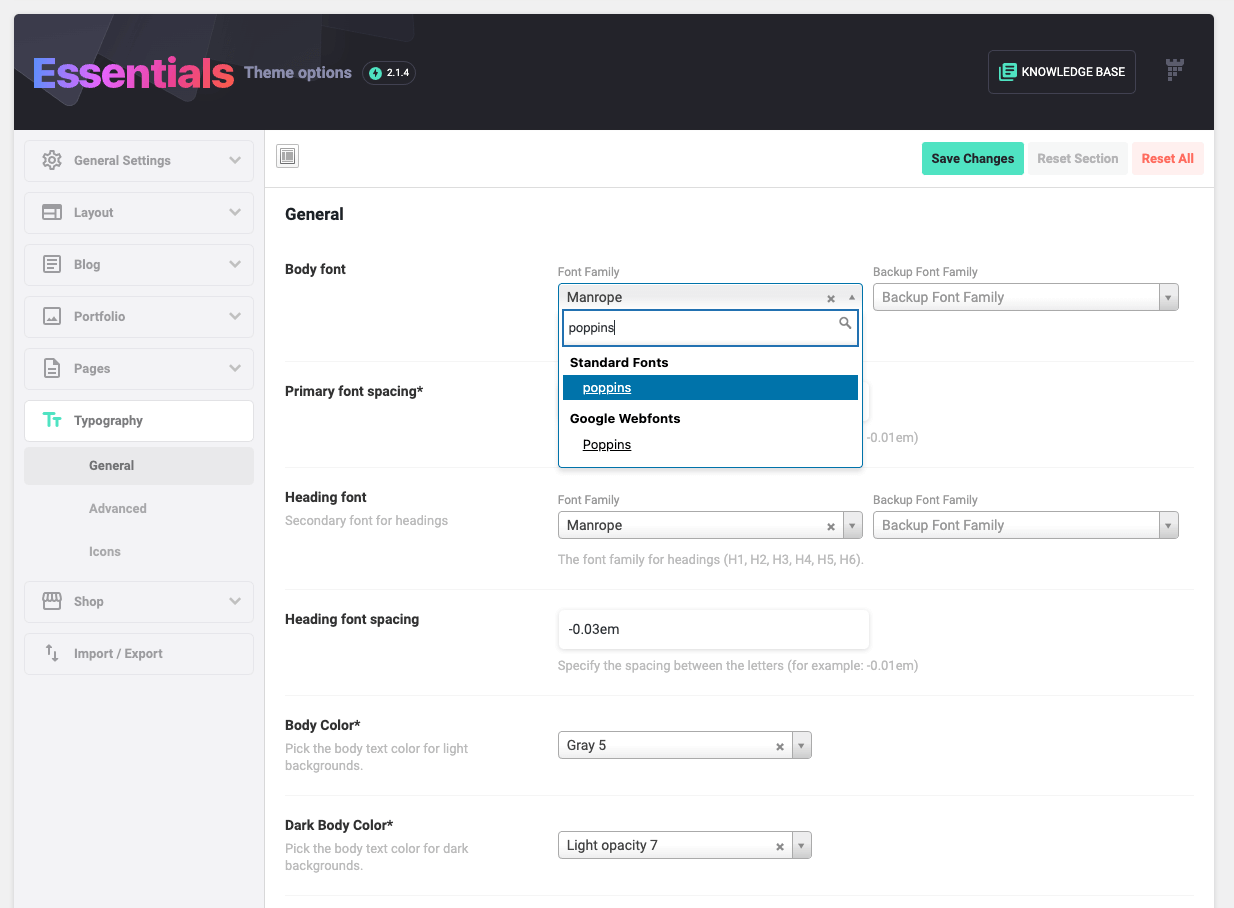Open General Settings gear icon
The height and width of the screenshot is (908, 1234).
pos(52,160)
